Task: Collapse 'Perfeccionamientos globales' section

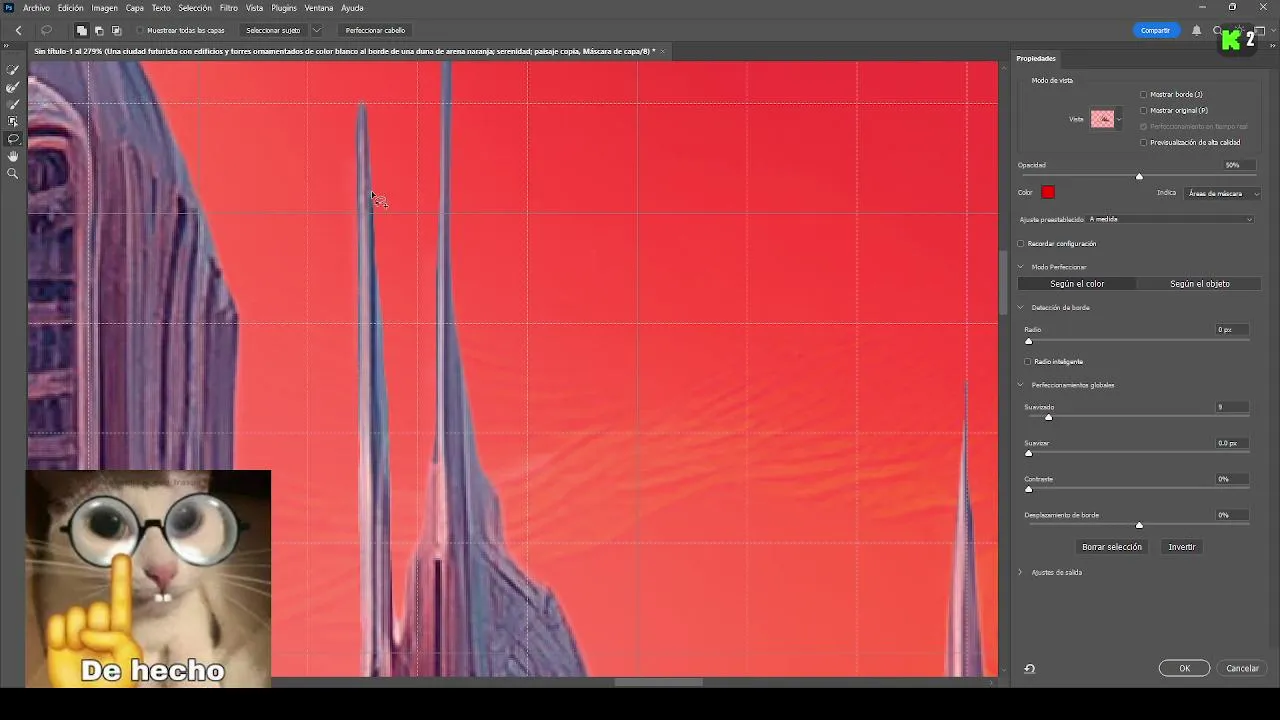Action: pos(1021,385)
